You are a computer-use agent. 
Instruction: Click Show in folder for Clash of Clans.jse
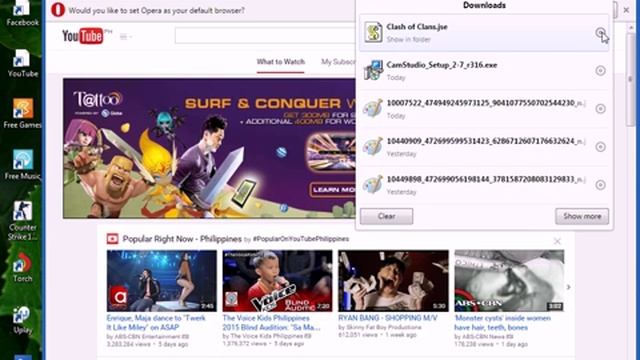coord(409,40)
